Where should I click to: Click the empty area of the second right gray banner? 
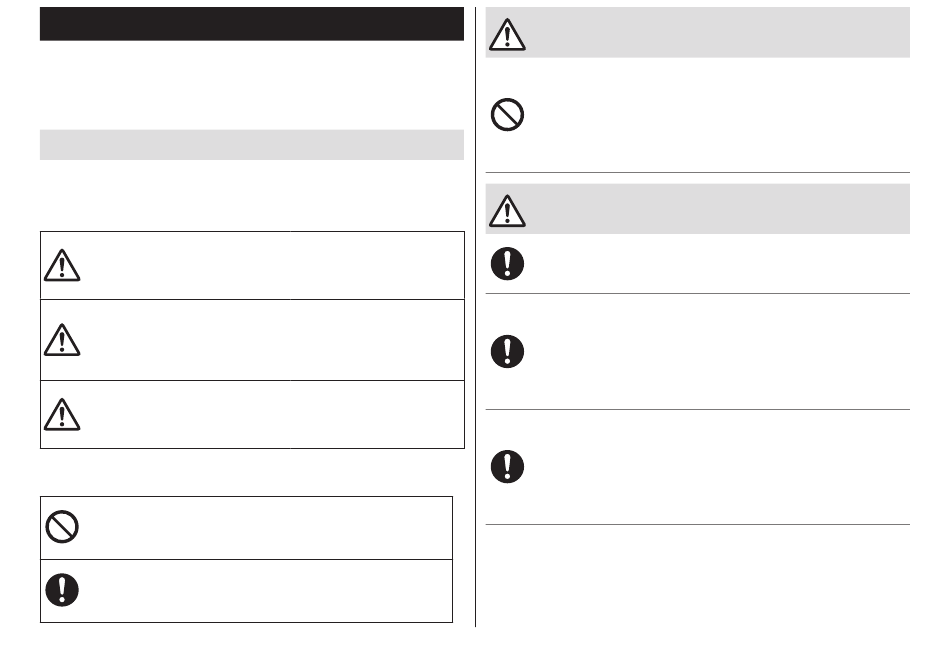(x=718, y=209)
